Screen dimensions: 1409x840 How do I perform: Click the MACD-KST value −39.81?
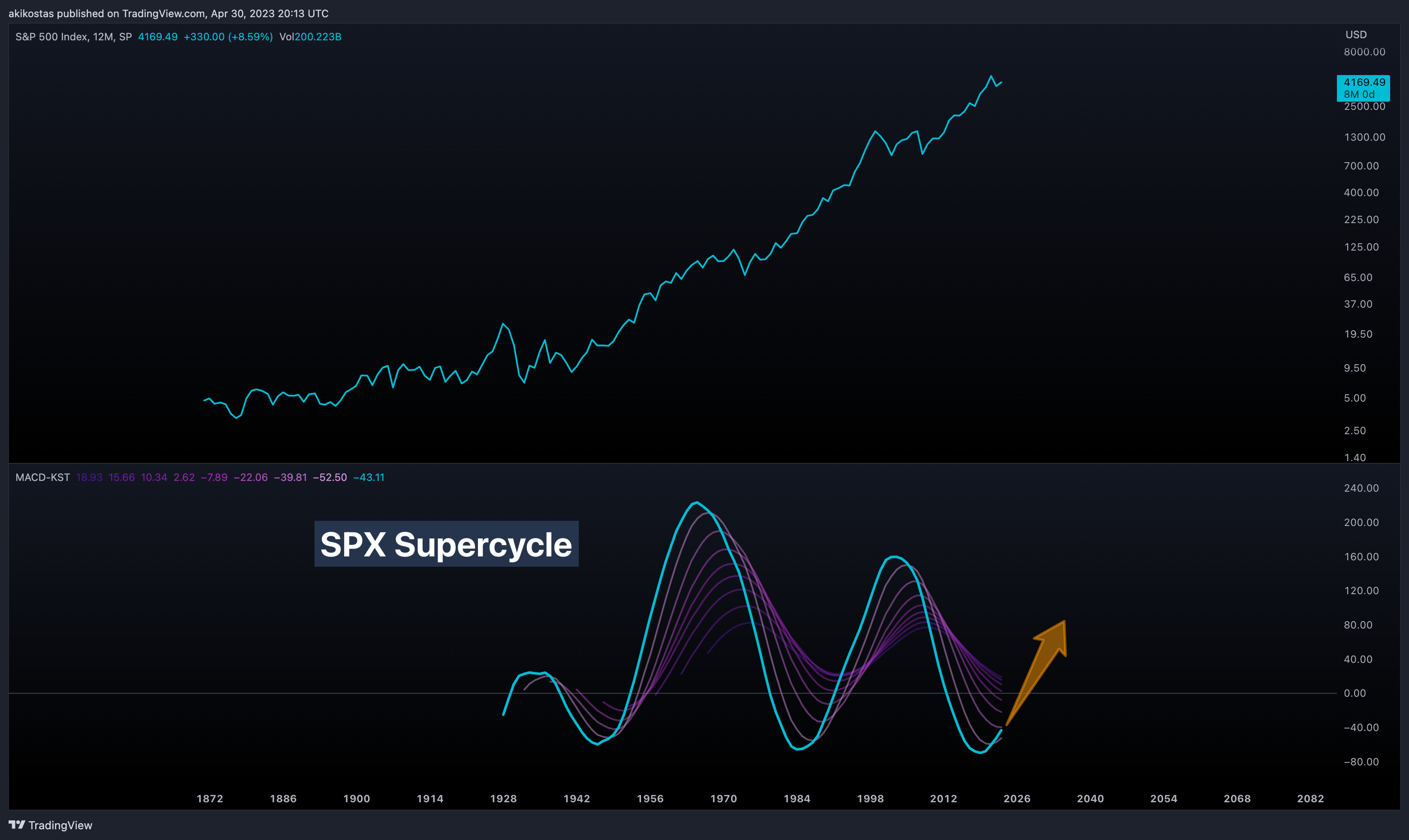point(290,477)
